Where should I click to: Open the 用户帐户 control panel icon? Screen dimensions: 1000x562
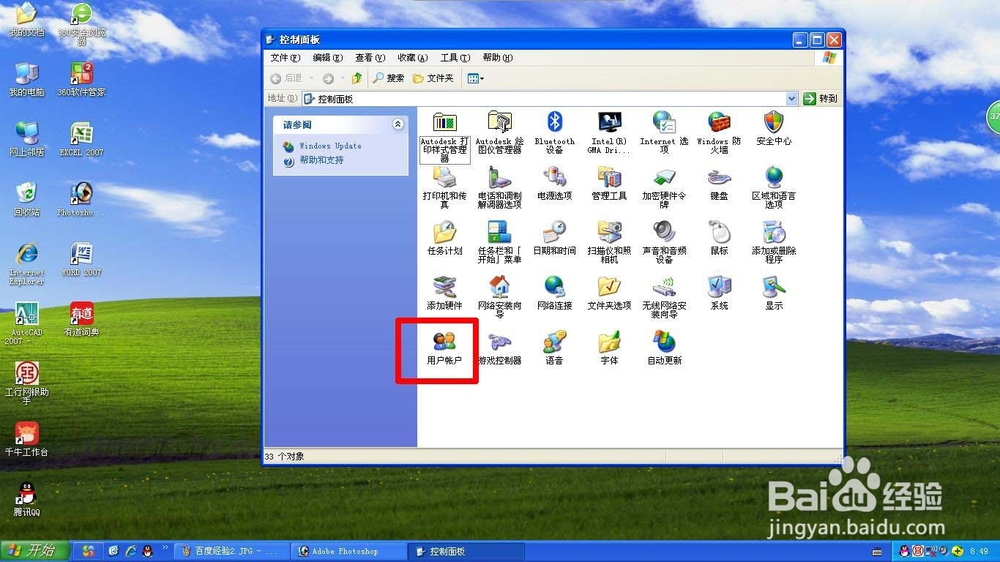click(x=444, y=348)
